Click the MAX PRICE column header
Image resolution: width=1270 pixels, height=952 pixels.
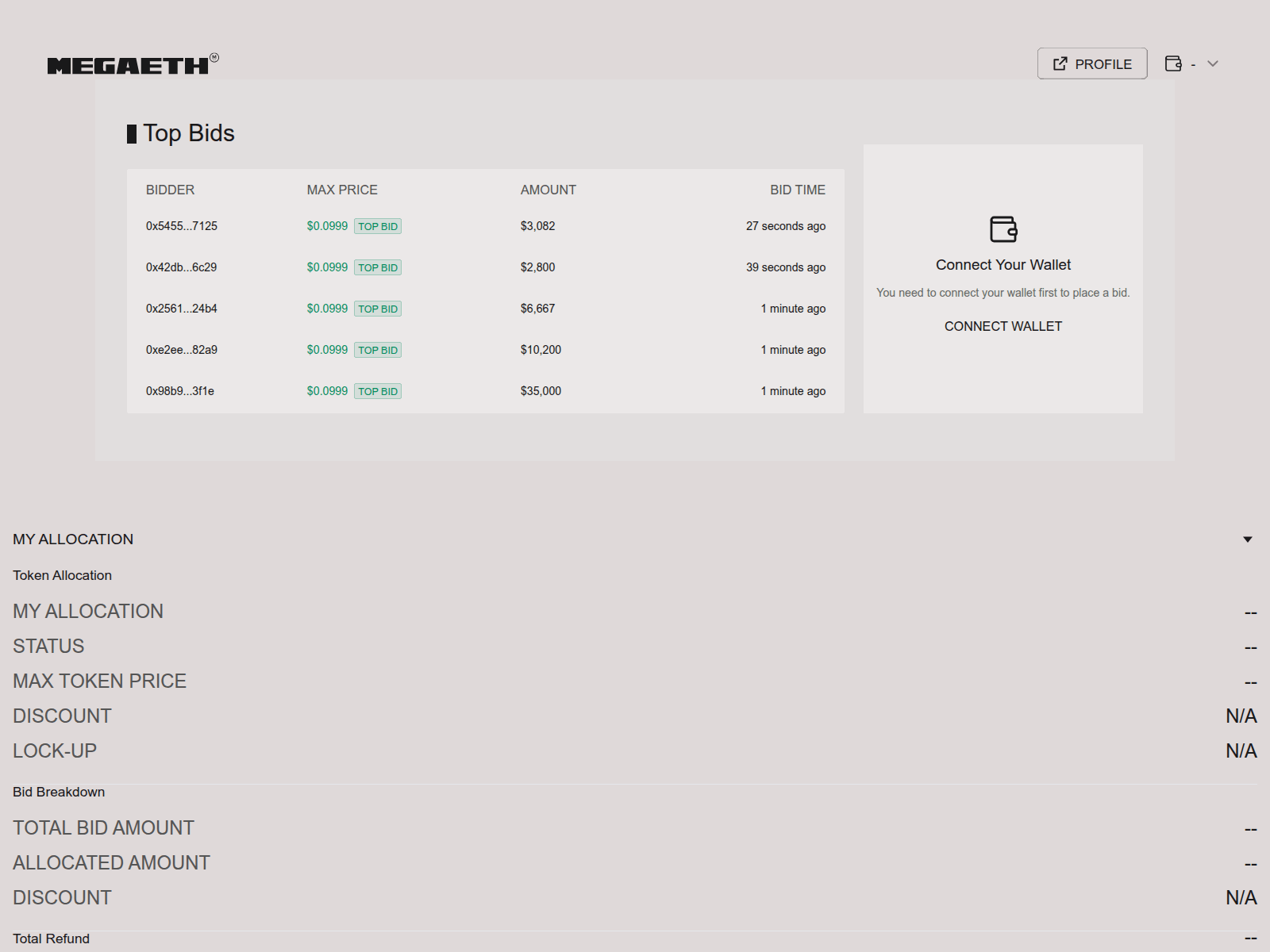pos(342,190)
